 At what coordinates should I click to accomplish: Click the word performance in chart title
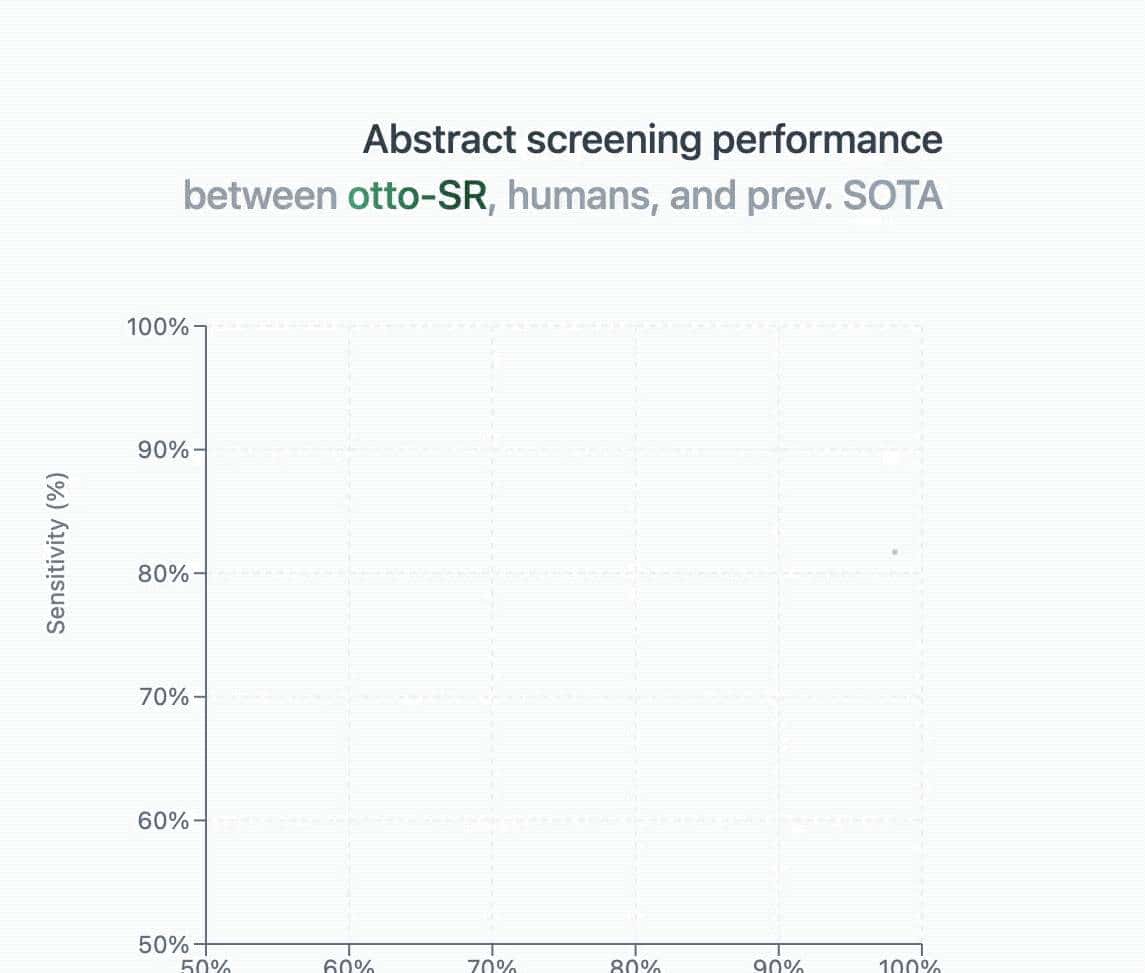click(x=826, y=140)
